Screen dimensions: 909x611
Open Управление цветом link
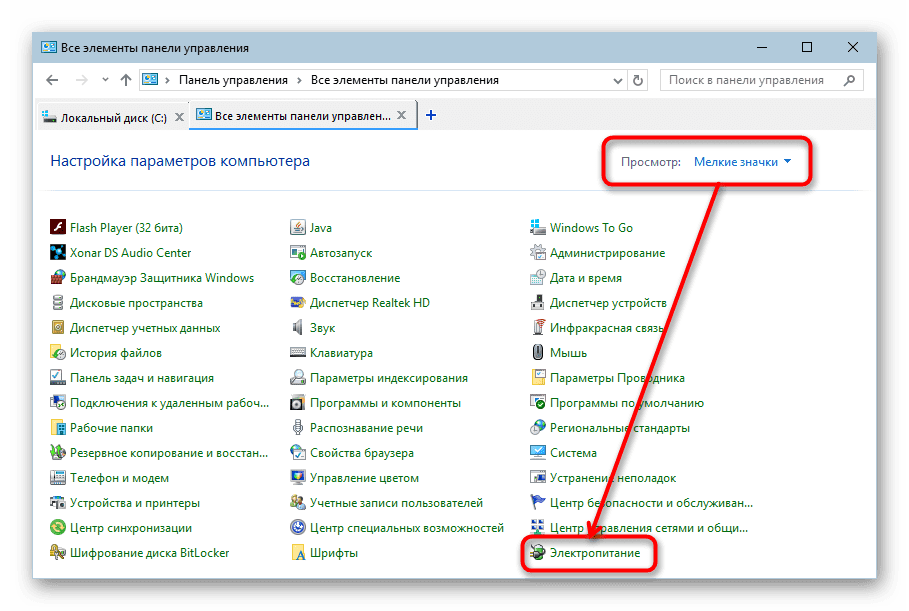coord(364,478)
